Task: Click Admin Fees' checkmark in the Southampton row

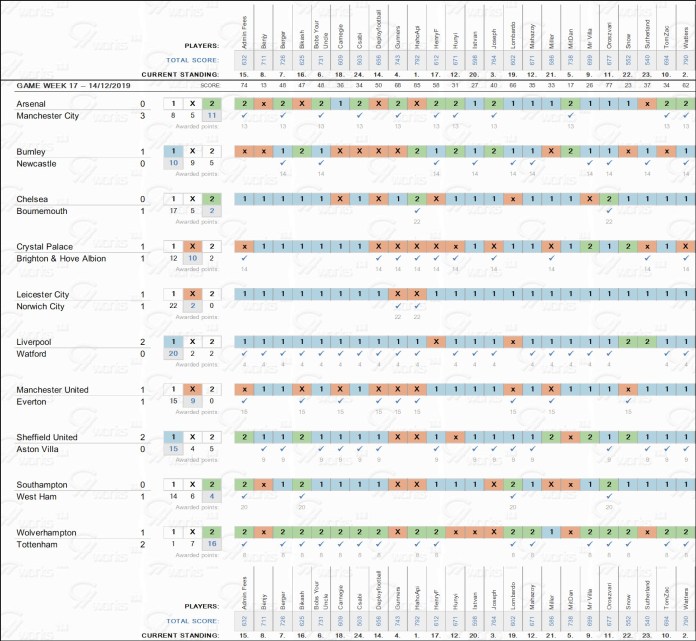Action: (x=243, y=497)
